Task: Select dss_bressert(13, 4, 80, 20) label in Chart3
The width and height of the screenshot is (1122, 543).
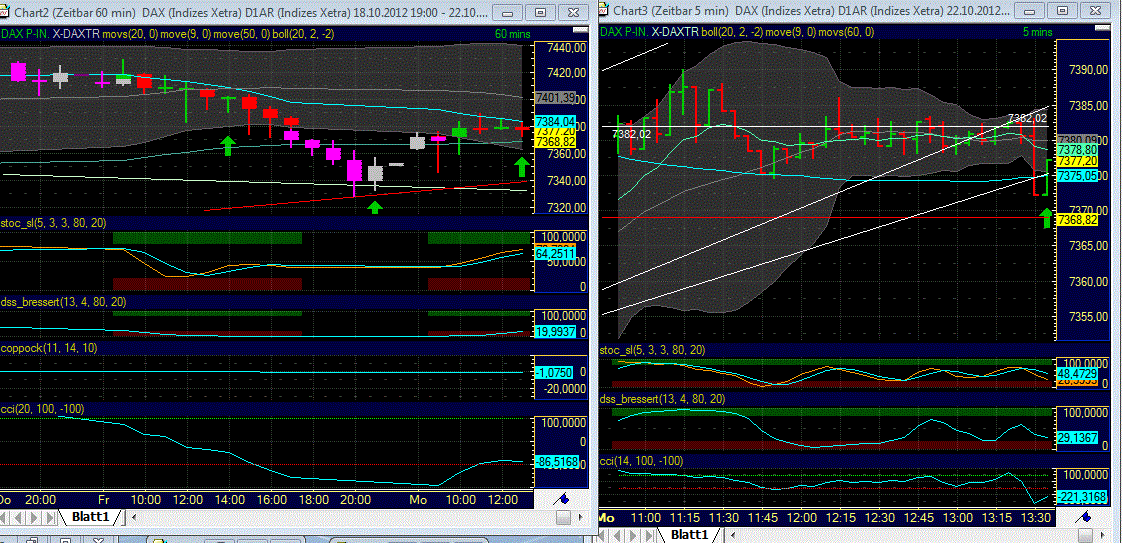Action: click(x=663, y=398)
